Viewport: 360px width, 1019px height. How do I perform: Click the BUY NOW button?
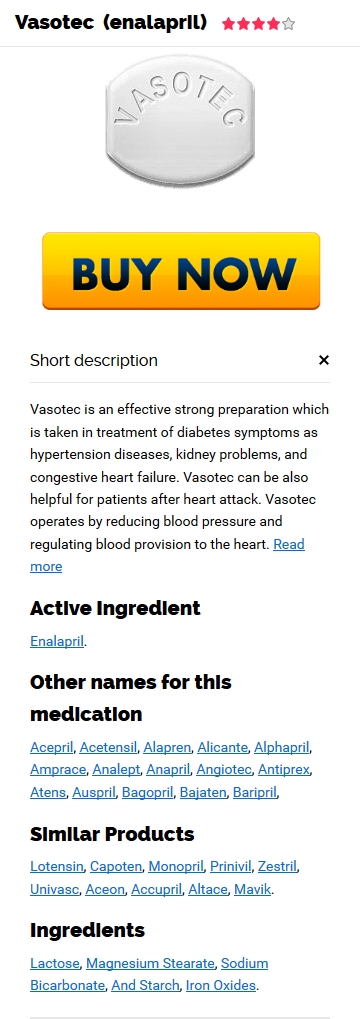[181, 271]
